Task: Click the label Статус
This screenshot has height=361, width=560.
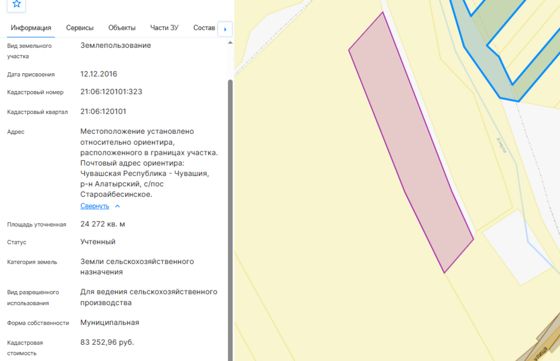Action: point(16,242)
